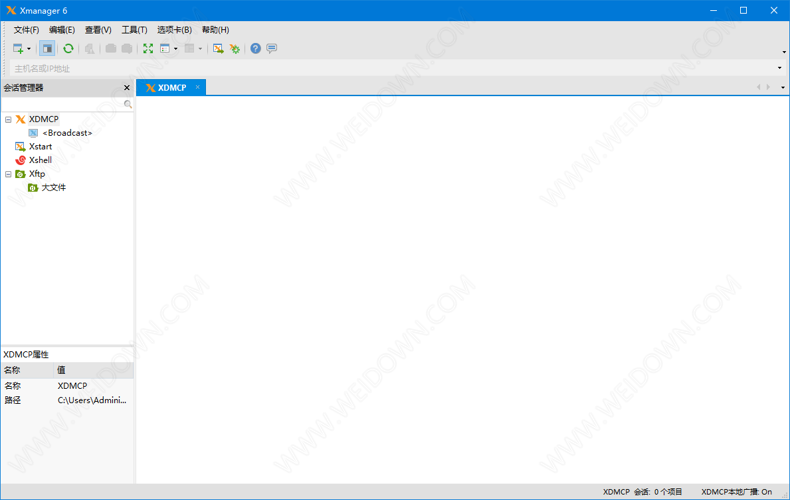The height and width of the screenshot is (500, 790).
Task: Select the XDMCP value in properties
Action: (72, 386)
